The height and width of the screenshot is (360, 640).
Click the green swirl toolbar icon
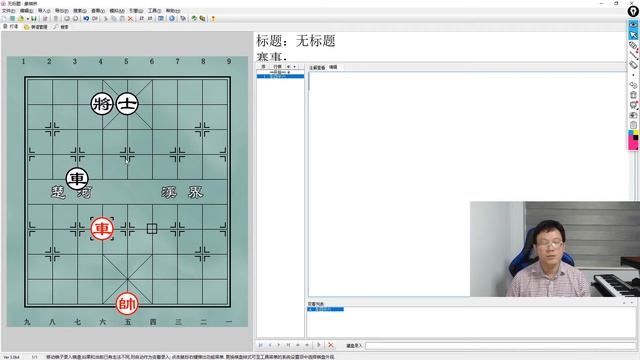(x=194, y=18)
